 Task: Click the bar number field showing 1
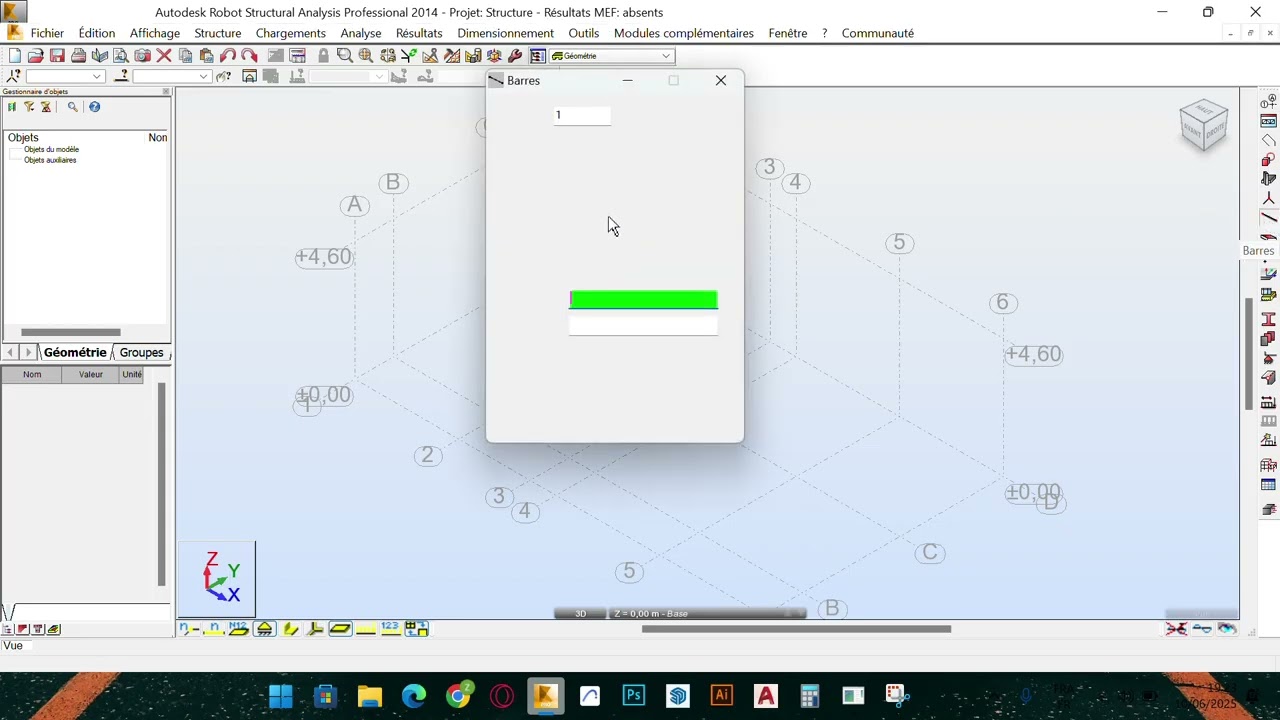pyautogui.click(x=582, y=115)
